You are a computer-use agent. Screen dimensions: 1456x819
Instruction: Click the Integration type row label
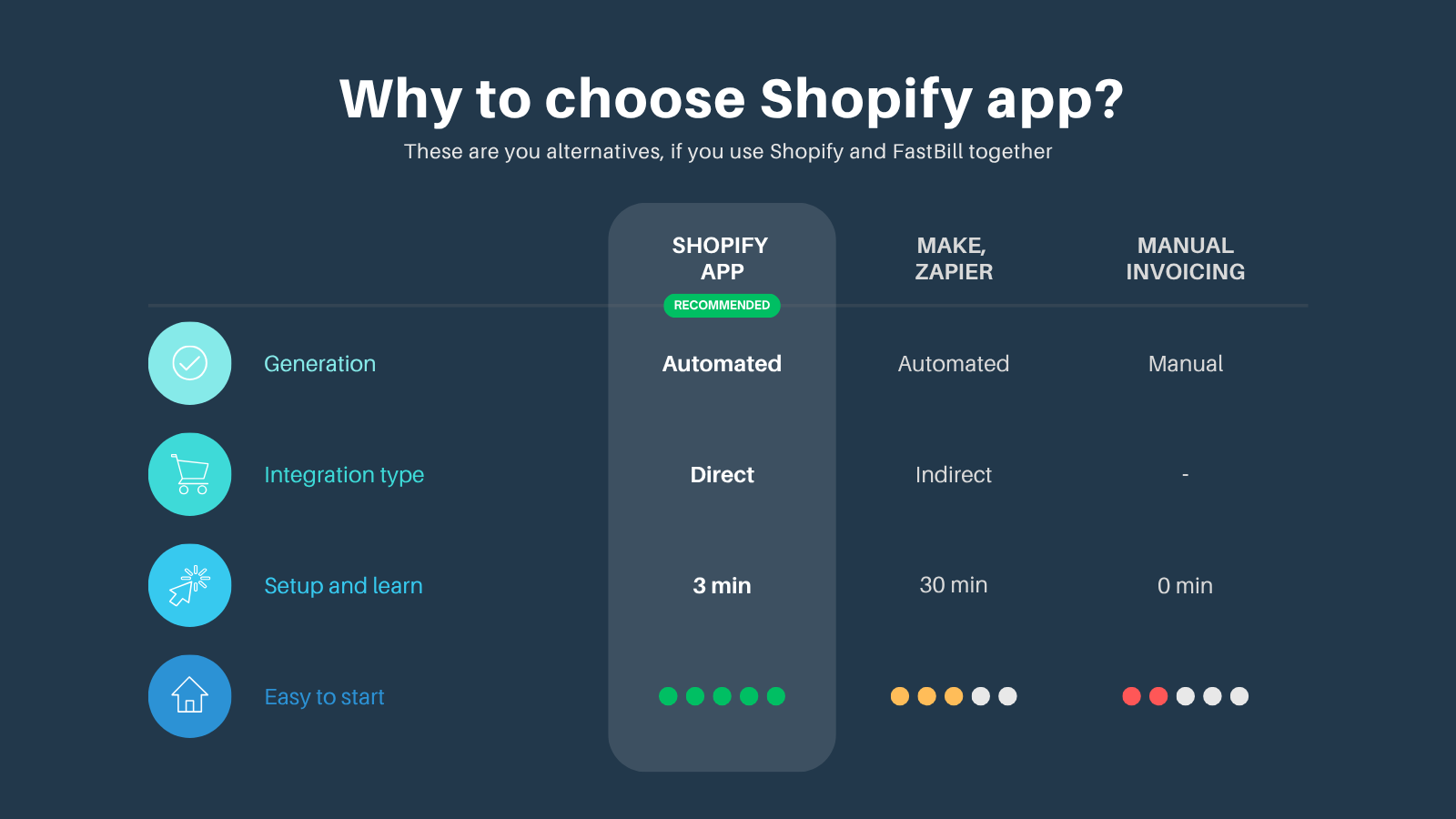coord(344,475)
